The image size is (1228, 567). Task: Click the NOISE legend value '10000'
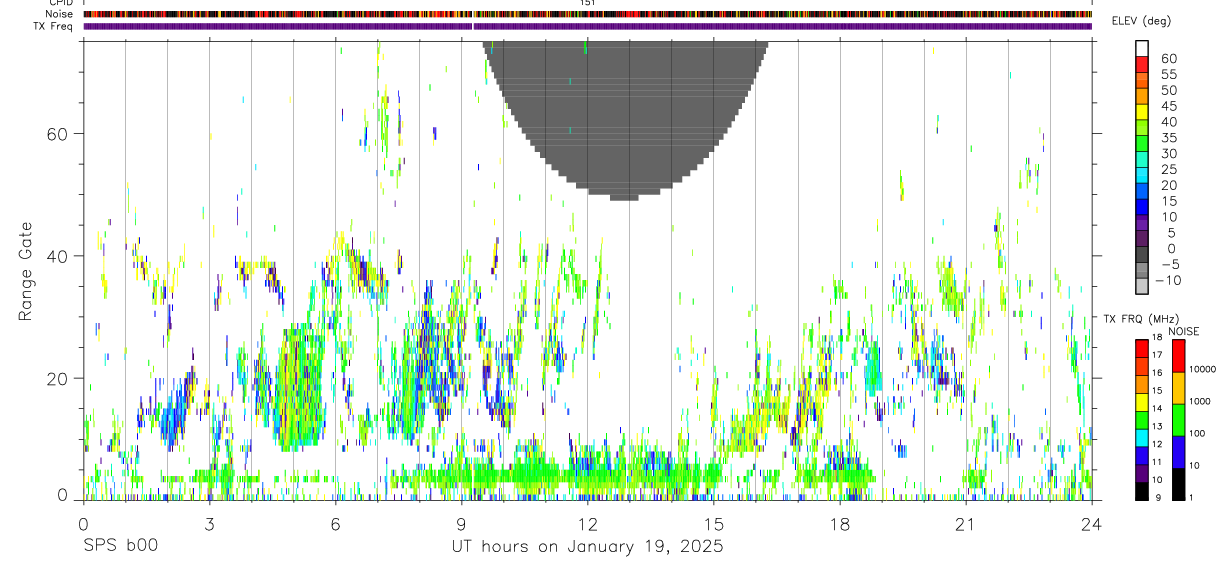[x=1203, y=370]
